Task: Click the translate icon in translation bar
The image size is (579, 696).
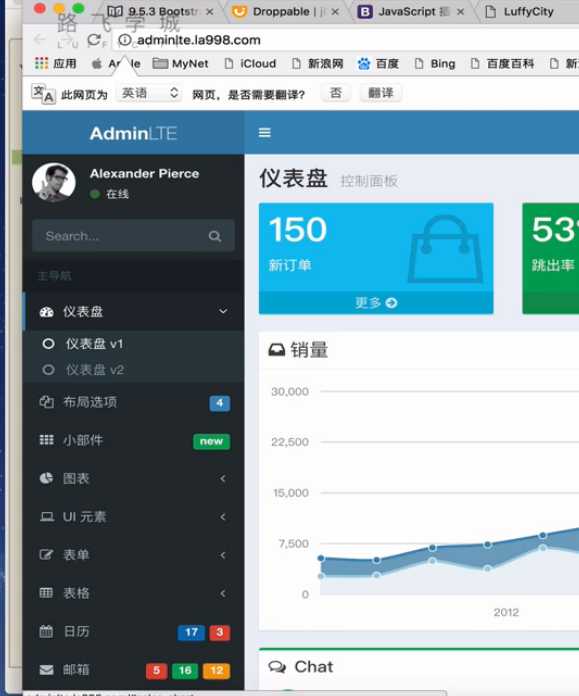Action: 43,94
